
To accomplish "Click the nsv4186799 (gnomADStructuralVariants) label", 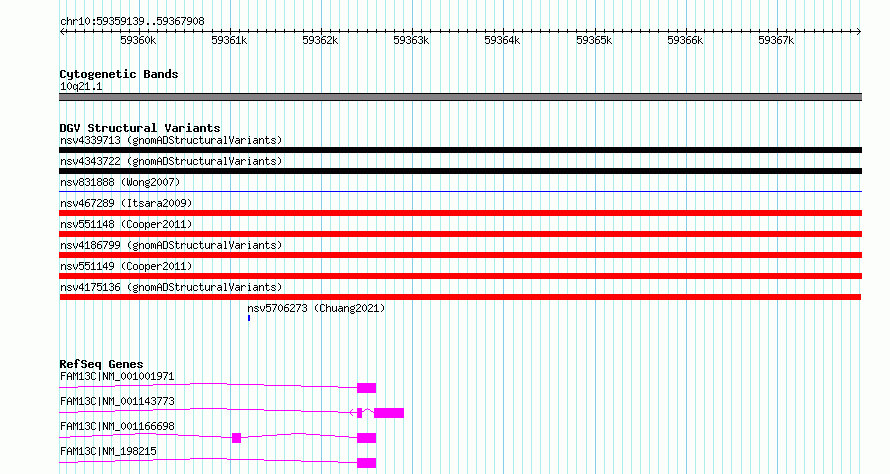I will click(x=171, y=245).
